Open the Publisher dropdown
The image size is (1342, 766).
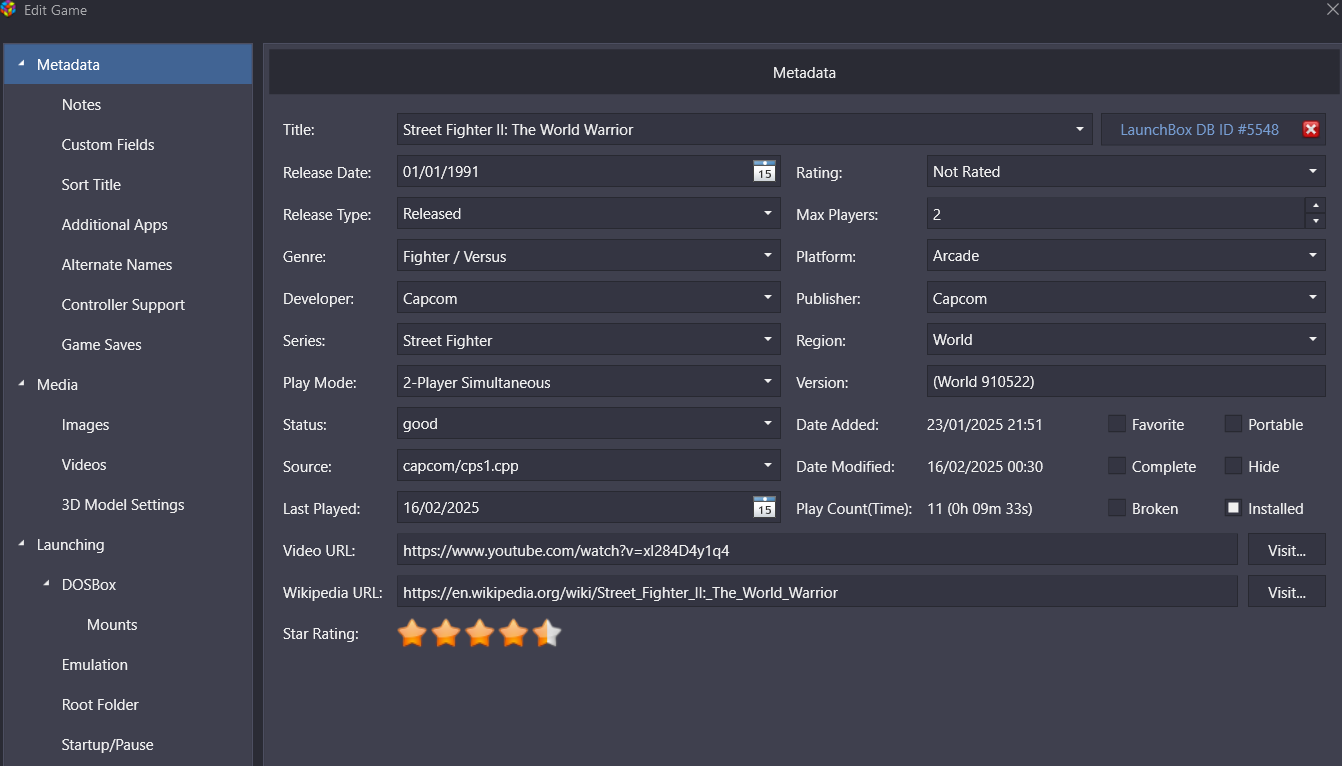pyautogui.click(x=1314, y=298)
